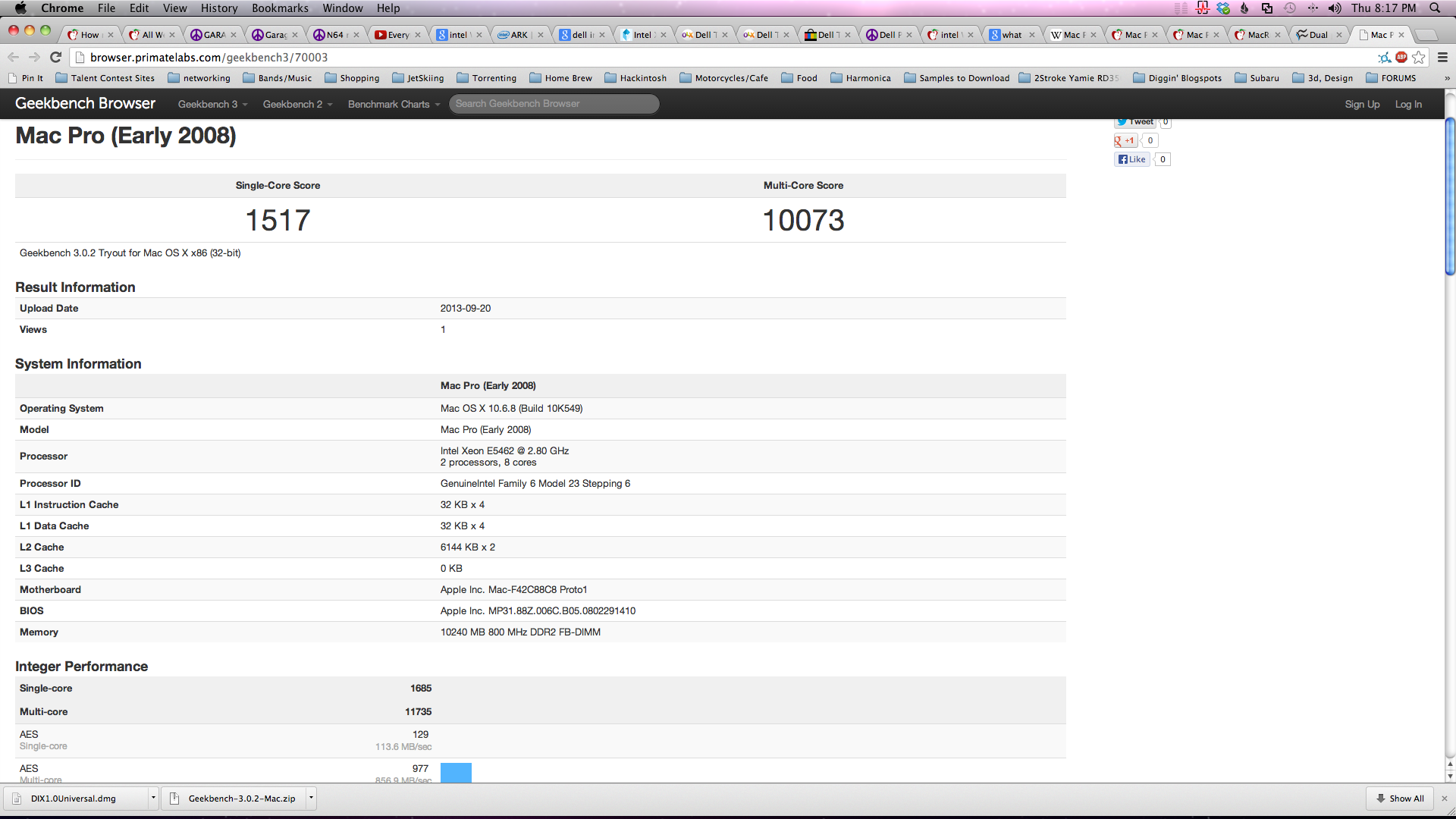The image size is (1456, 819).
Task: Open Spotlight search magnifier
Action: point(1435,8)
